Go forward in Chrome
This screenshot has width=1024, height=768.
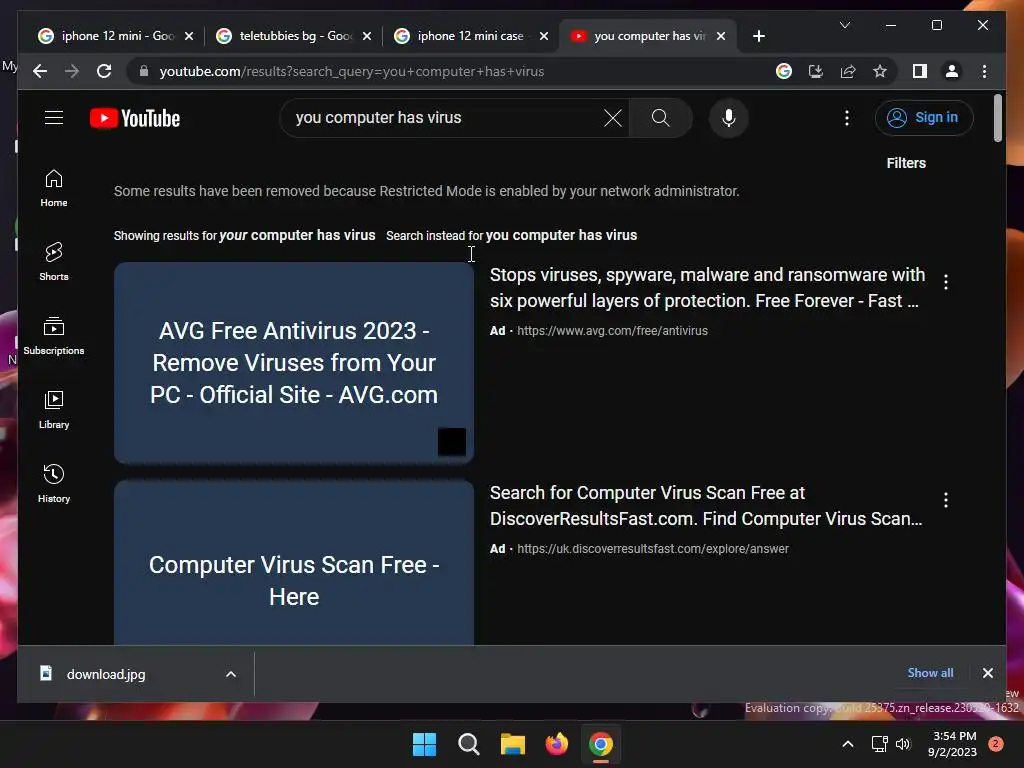click(x=72, y=71)
